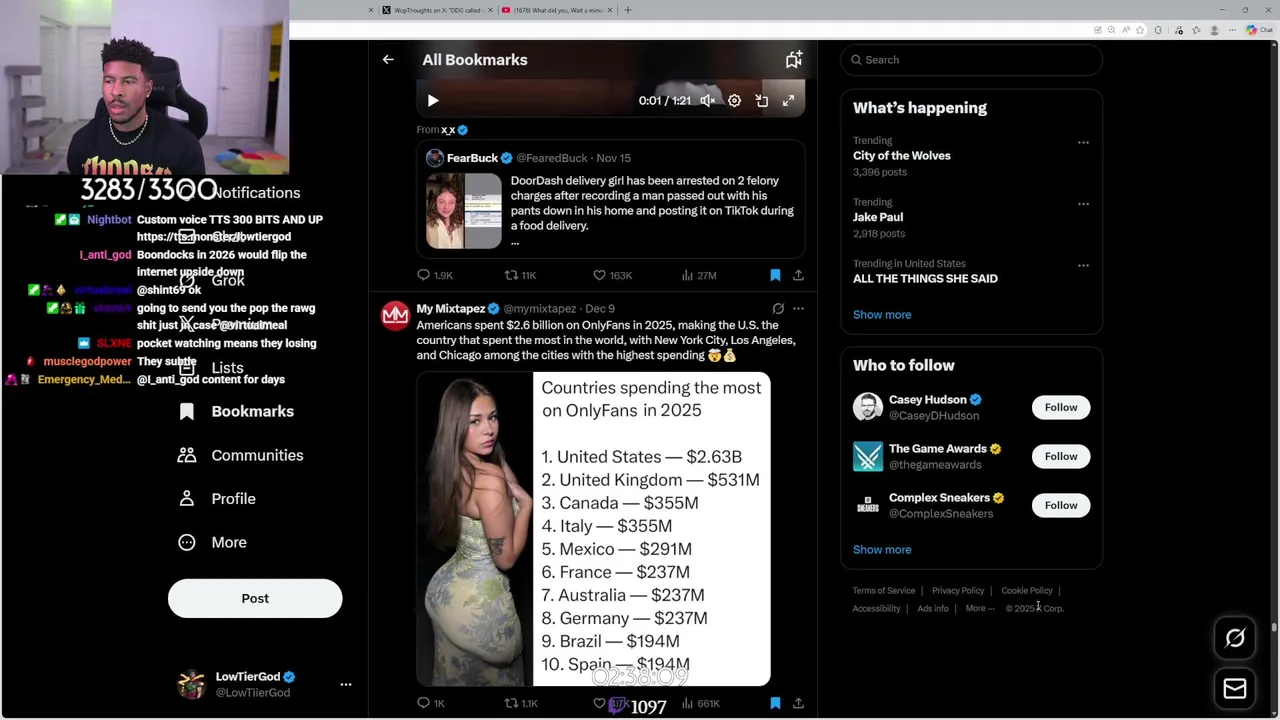This screenshot has width=1280, height=720.
Task: Expand the More footer menu
Action: 979,609
